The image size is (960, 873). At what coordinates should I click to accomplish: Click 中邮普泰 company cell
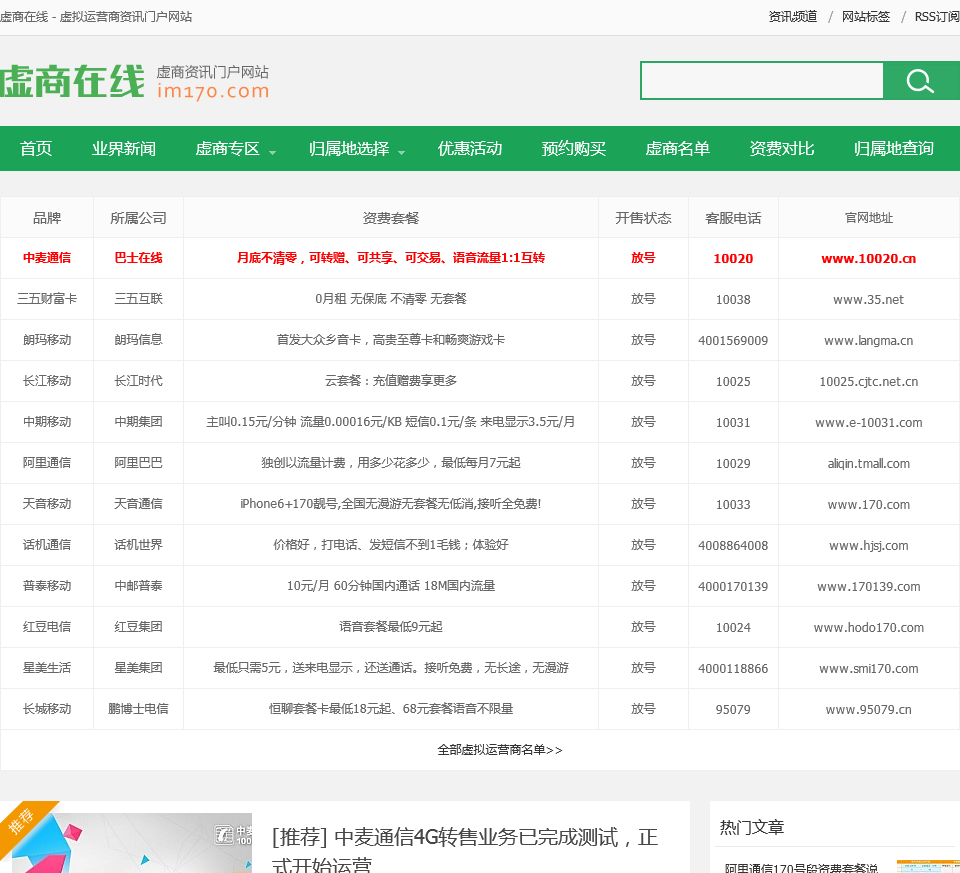138,586
